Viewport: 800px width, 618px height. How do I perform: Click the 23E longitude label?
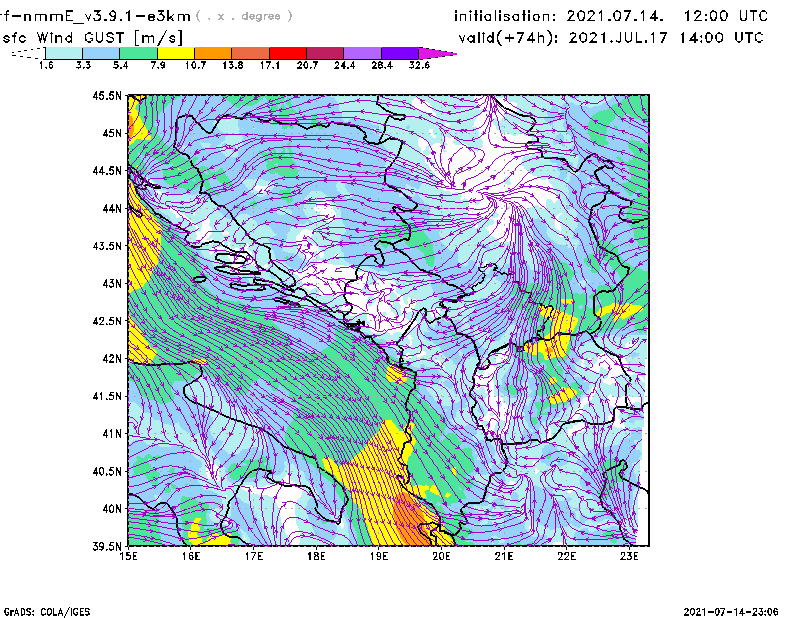(629, 556)
